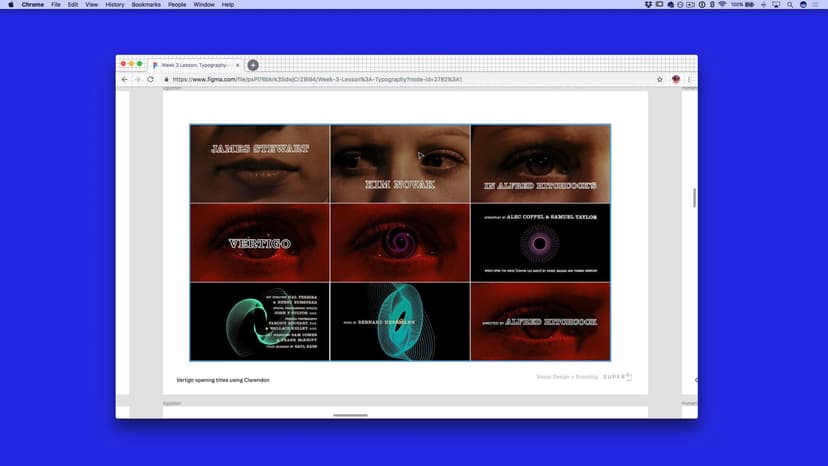Open the Chrome profile avatar
This screenshot has height=466, width=828.
pos(676,79)
